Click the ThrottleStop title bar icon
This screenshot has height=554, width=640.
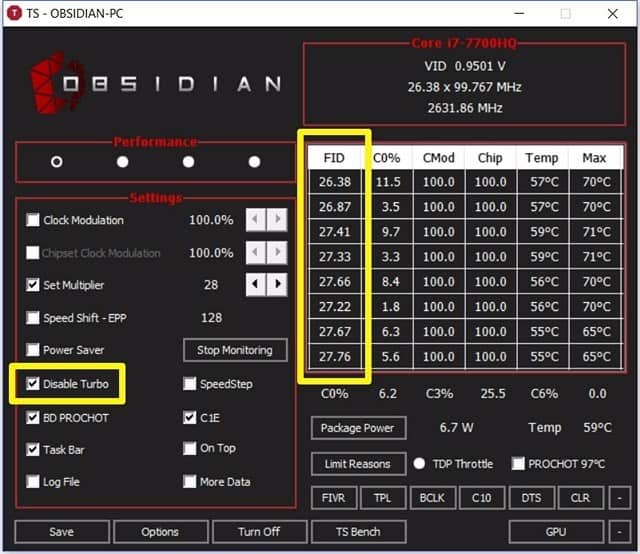click(15, 13)
